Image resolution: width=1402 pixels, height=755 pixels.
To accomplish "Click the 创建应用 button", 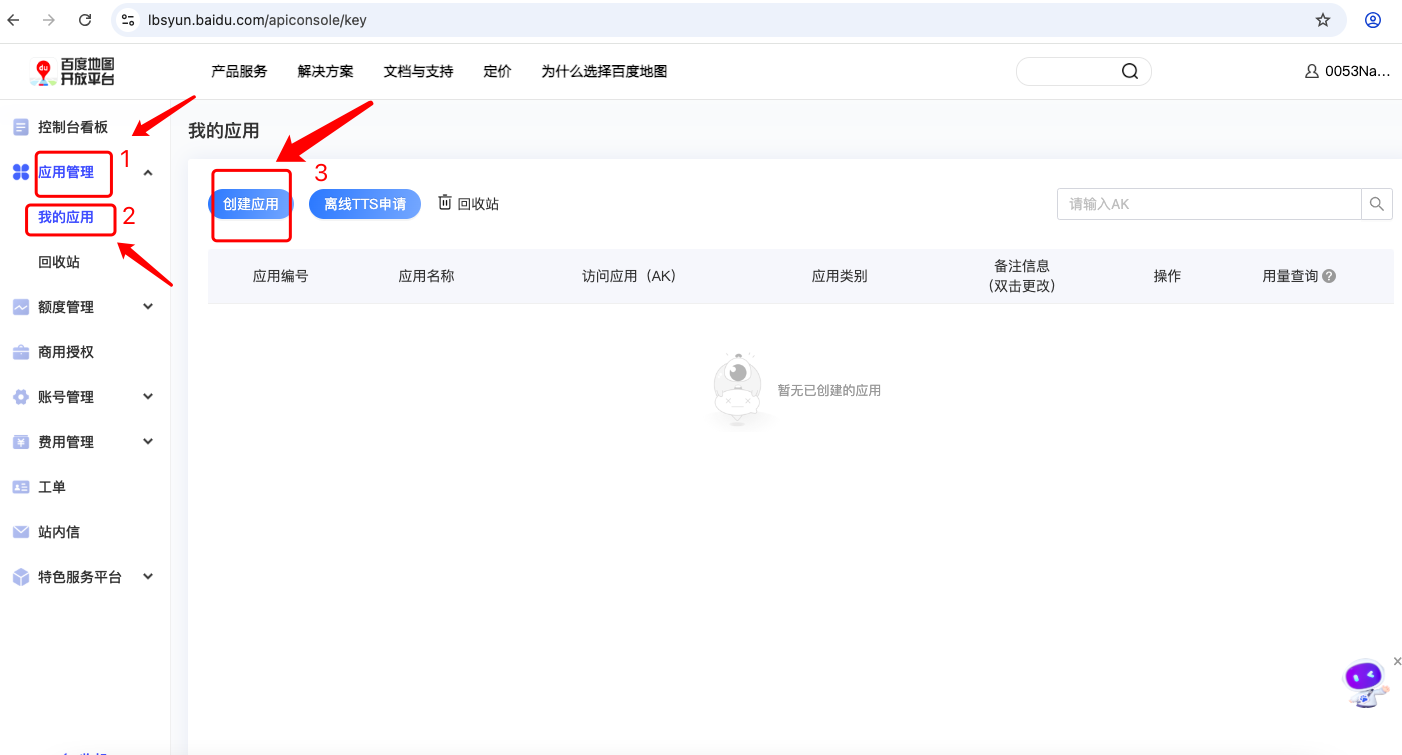I will pos(251,204).
